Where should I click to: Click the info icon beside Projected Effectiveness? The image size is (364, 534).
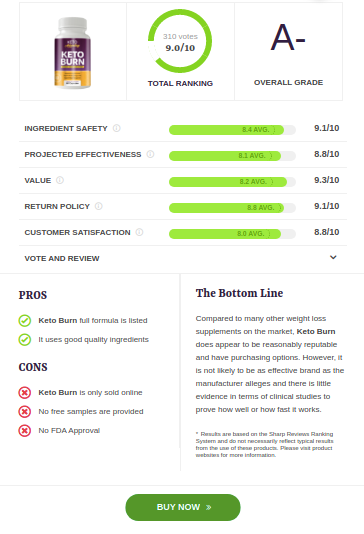pyautogui.click(x=150, y=154)
